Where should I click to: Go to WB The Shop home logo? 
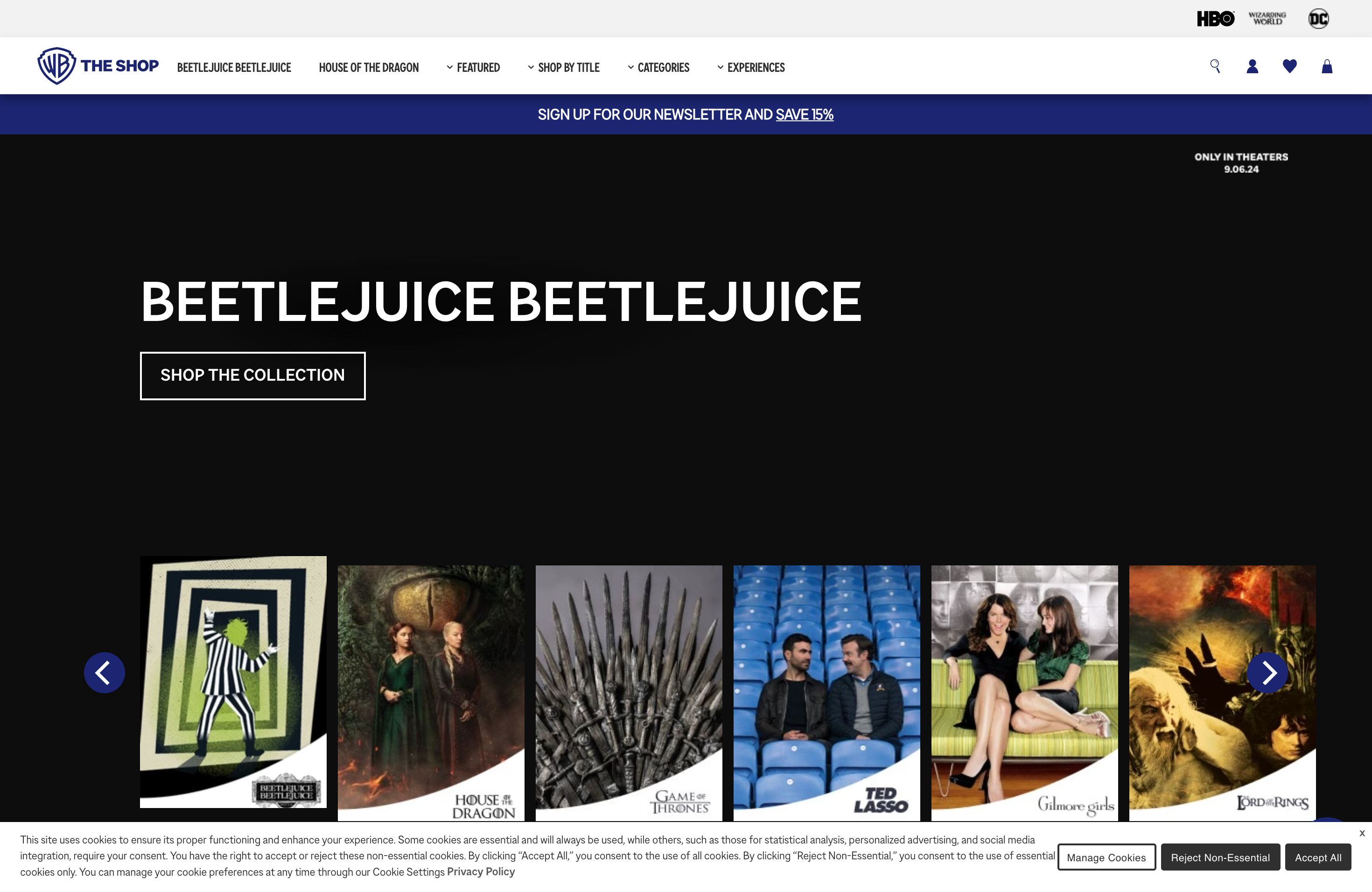pos(98,66)
